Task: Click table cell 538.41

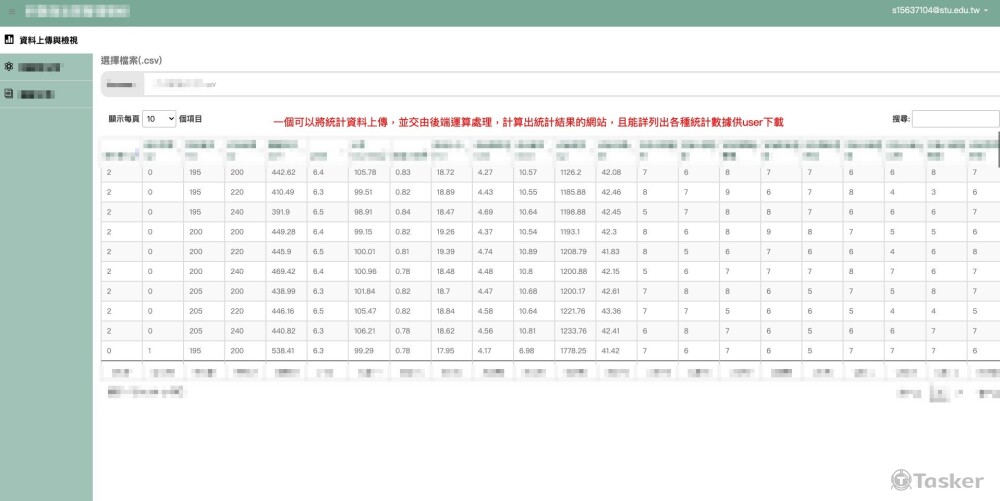Action: [x=286, y=351]
